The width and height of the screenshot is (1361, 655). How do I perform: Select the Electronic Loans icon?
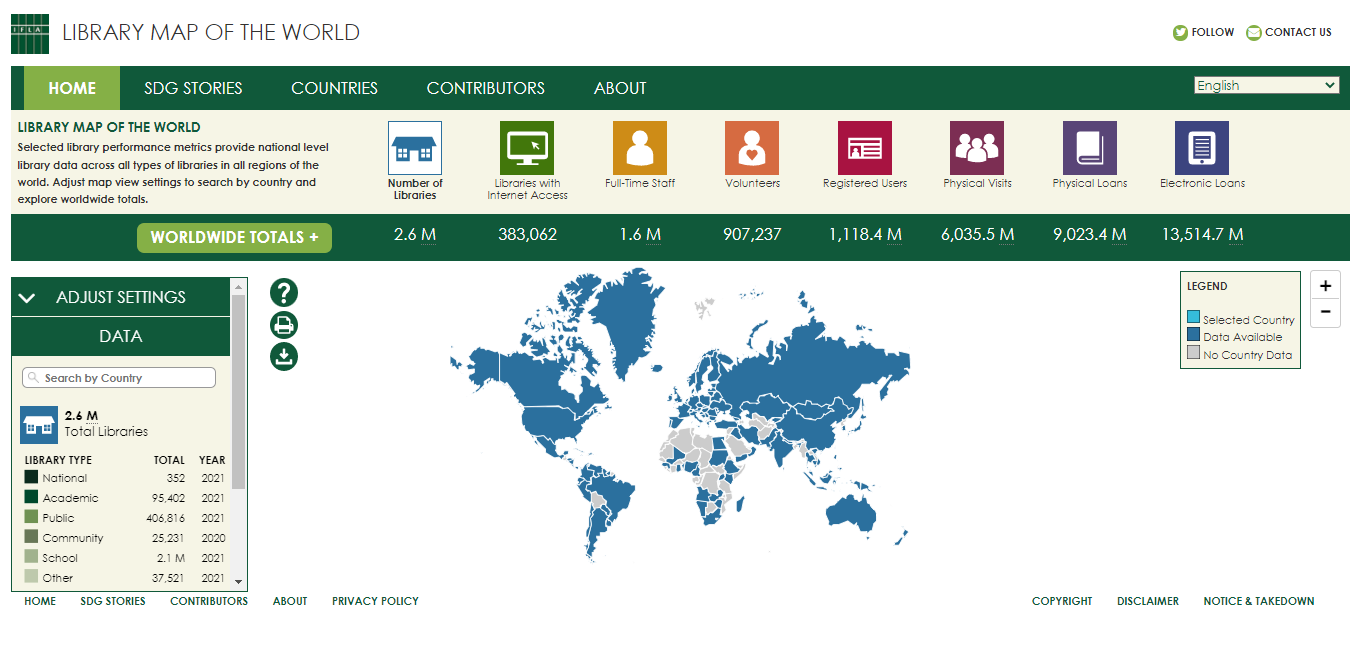(x=1202, y=148)
